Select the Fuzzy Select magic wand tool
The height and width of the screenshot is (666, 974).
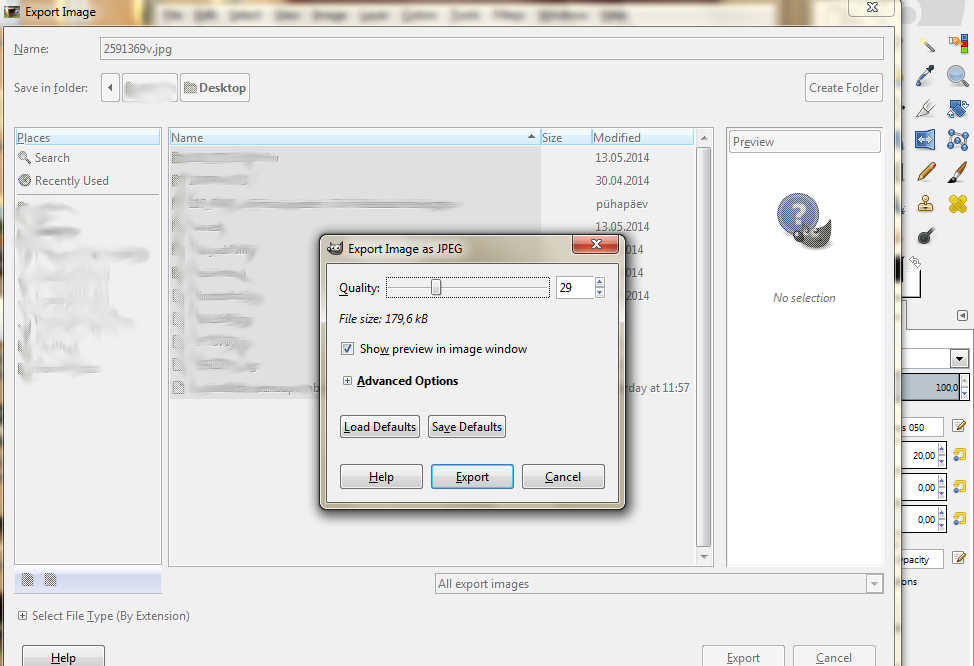pyautogui.click(x=926, y=44)
